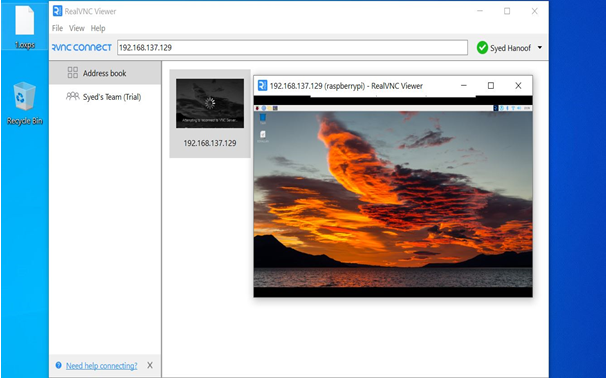The height and width of the screenshot is (382, 613).
Task: Click the Bluetooth icon in the remote taskbar
Action: [x=507, y=108]
